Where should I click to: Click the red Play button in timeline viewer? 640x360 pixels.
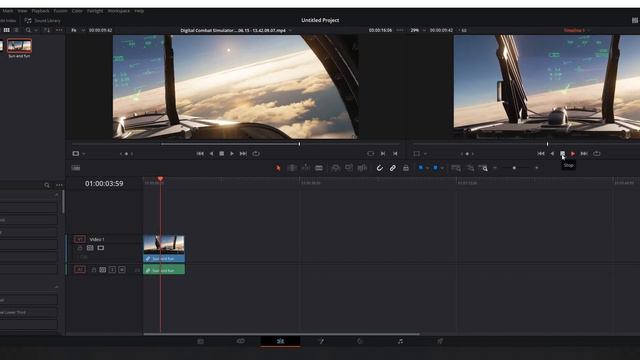(573, 153)
